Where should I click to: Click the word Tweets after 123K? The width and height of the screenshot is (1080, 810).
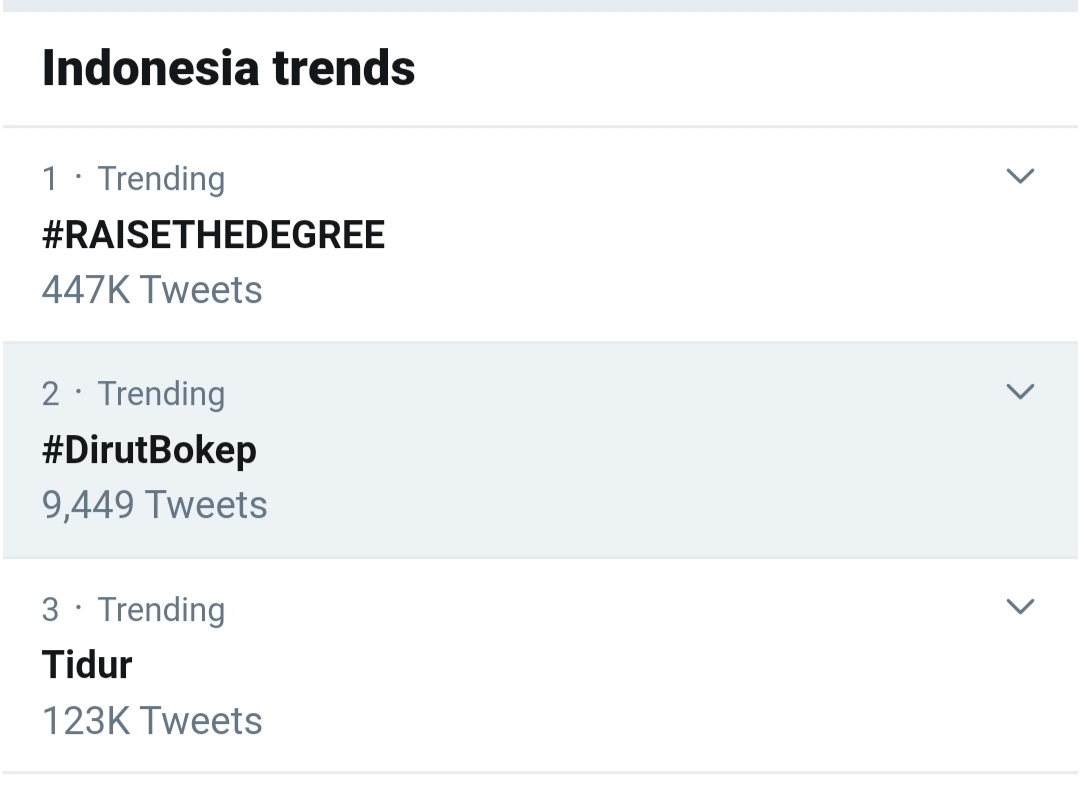tap(200, 721)
